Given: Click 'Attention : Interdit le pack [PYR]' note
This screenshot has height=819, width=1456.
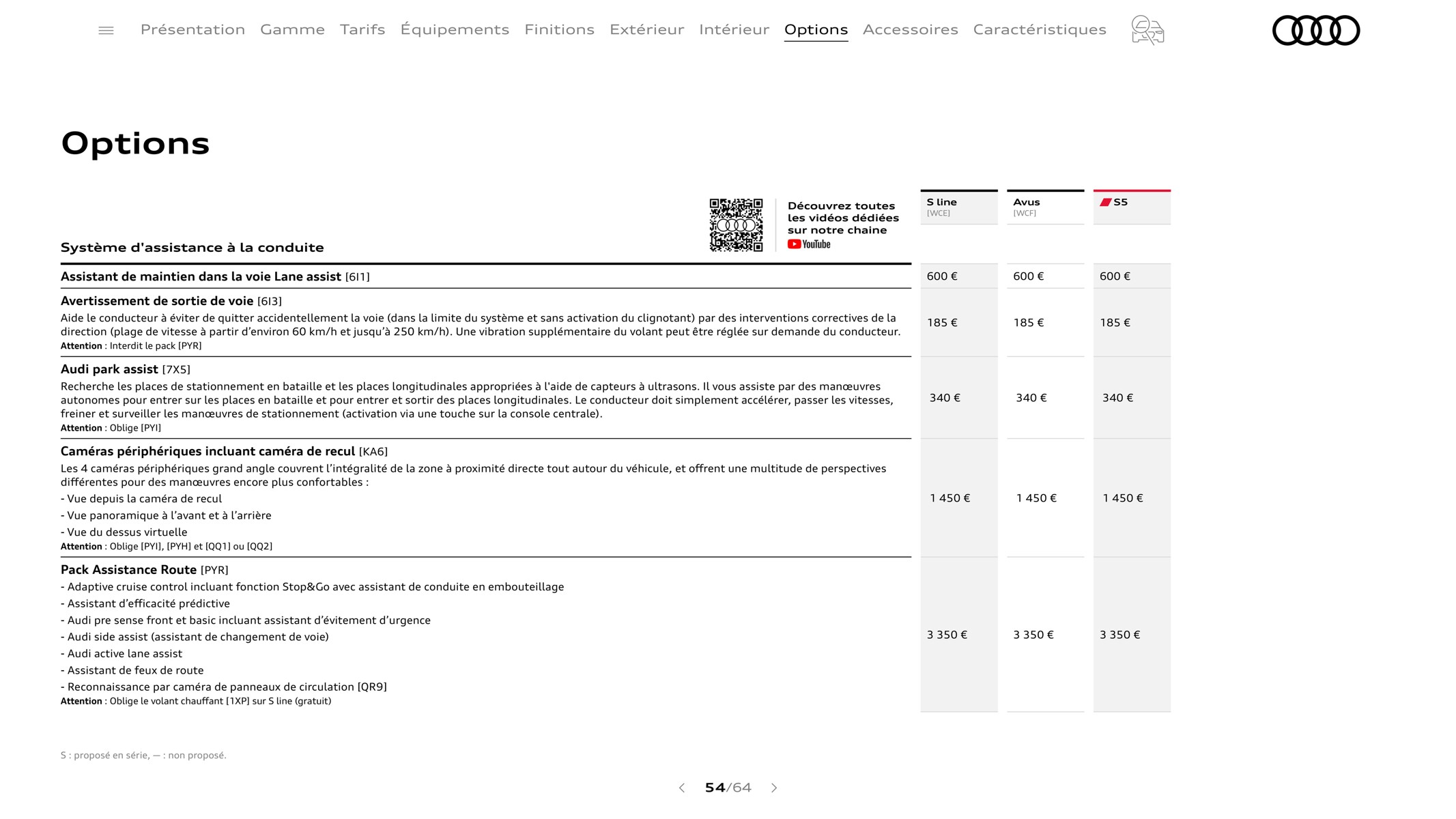Looking at the screenshot, I should click(x=131, y=346).
